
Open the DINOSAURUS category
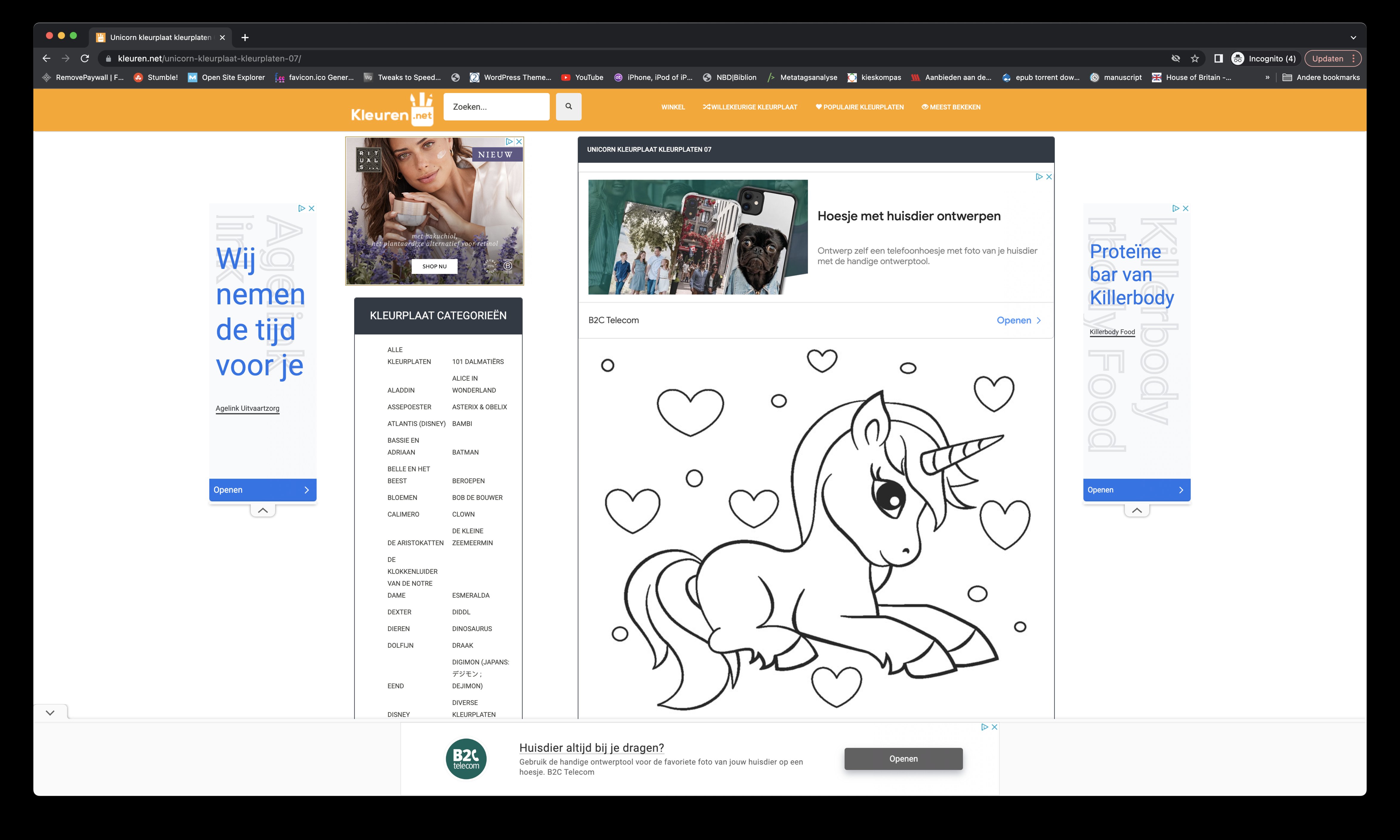click(472, 629)
